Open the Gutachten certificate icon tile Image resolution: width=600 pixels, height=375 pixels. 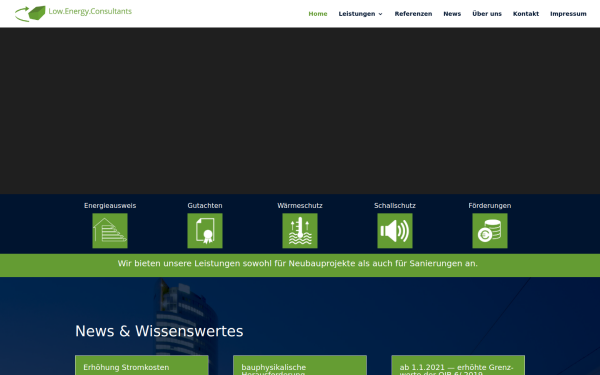pos(205,231)
